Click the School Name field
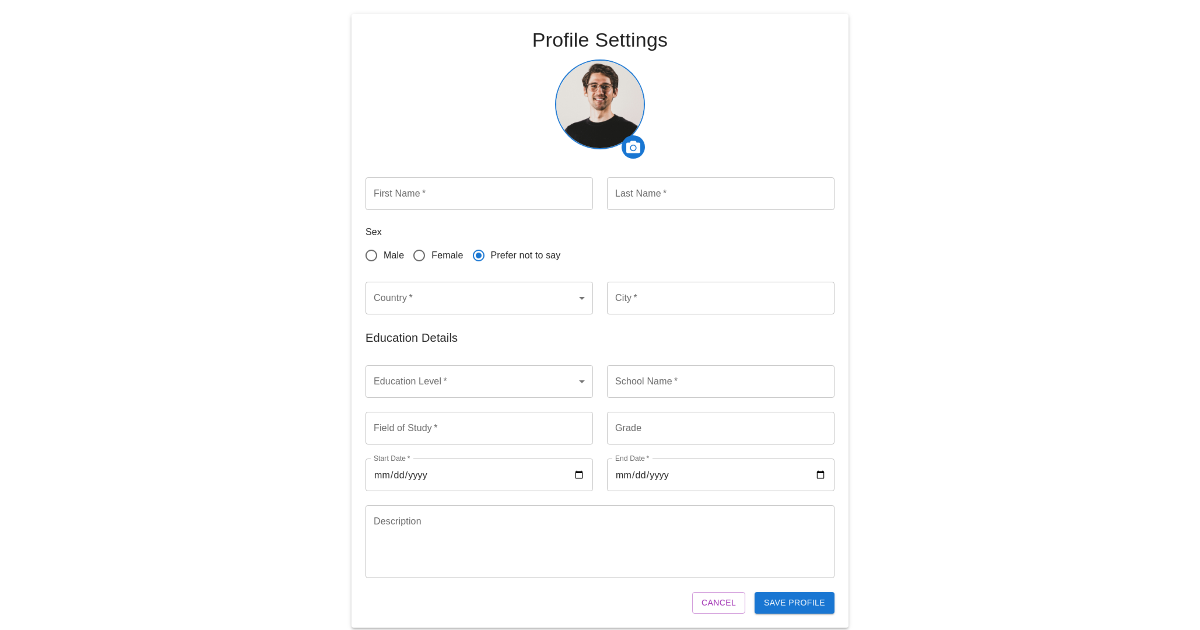1200x630 pixels. point(720,381)
